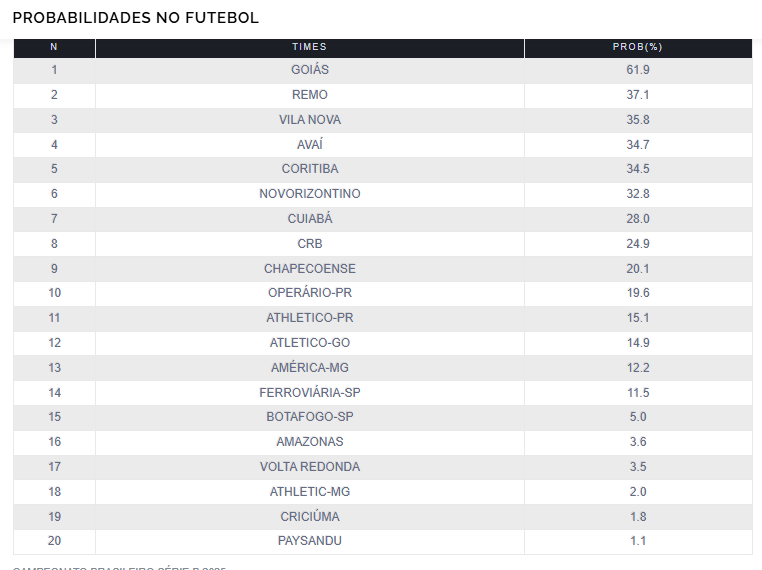Click the AVAÍ team entry
Screen dimensions: 762x570
[x=309, y=145]
